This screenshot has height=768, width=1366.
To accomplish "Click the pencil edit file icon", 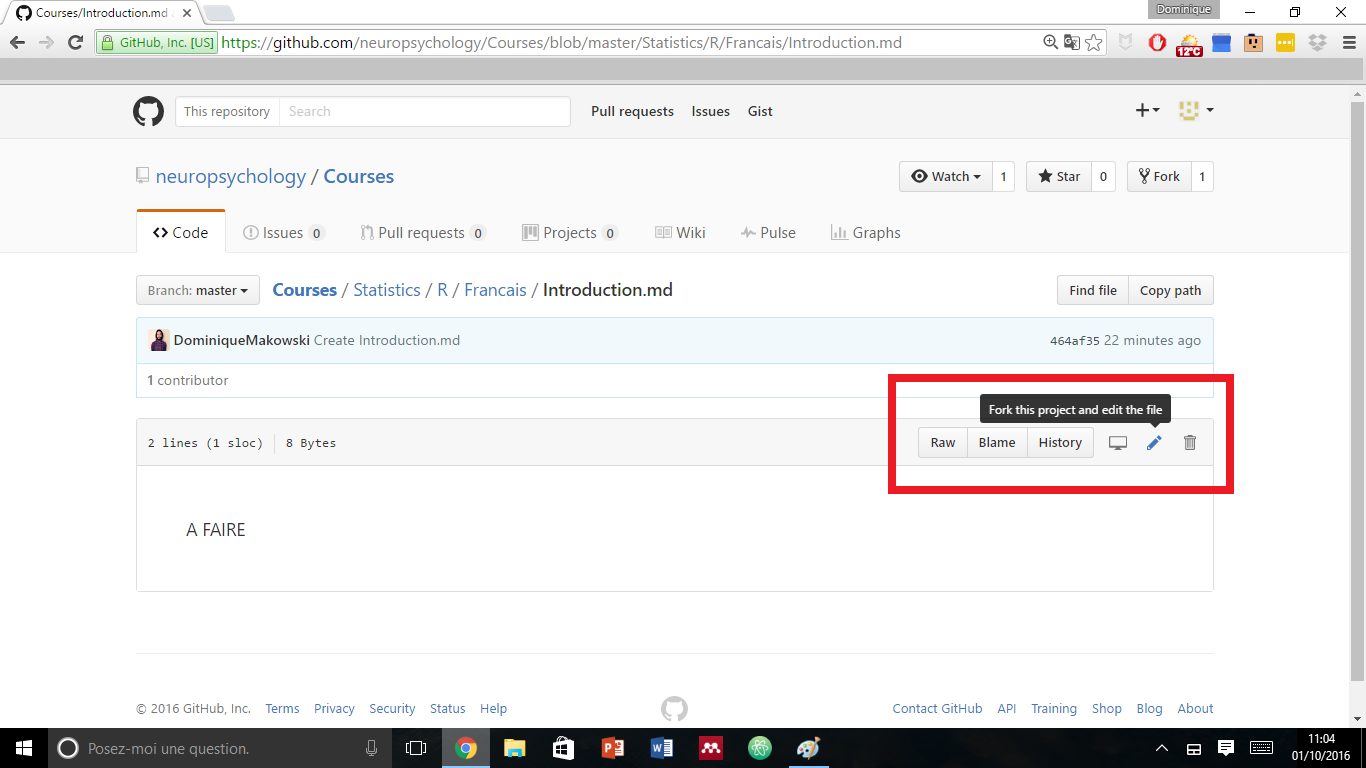I will (x=1154, y=442).
